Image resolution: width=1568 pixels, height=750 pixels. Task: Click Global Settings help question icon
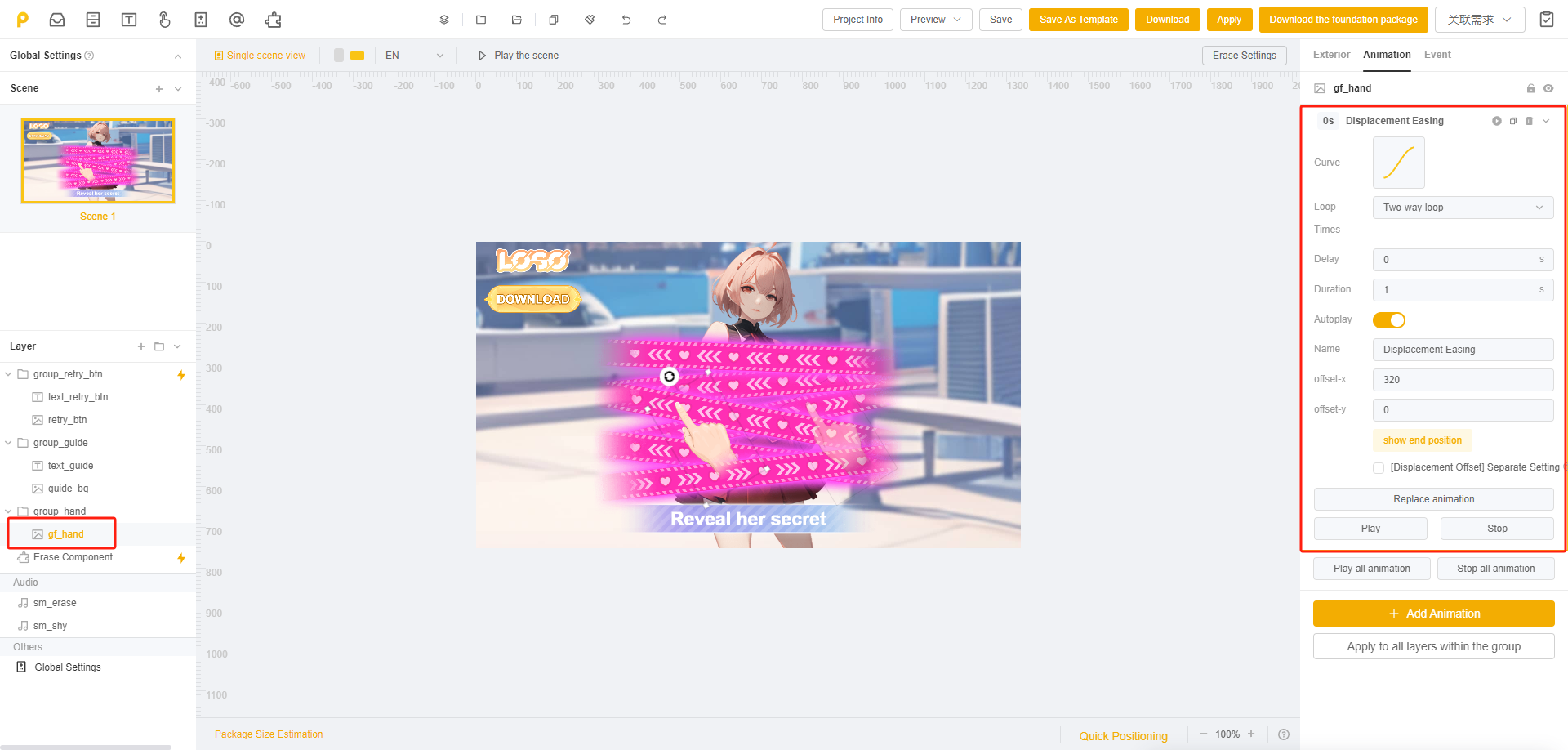[90, 56]
